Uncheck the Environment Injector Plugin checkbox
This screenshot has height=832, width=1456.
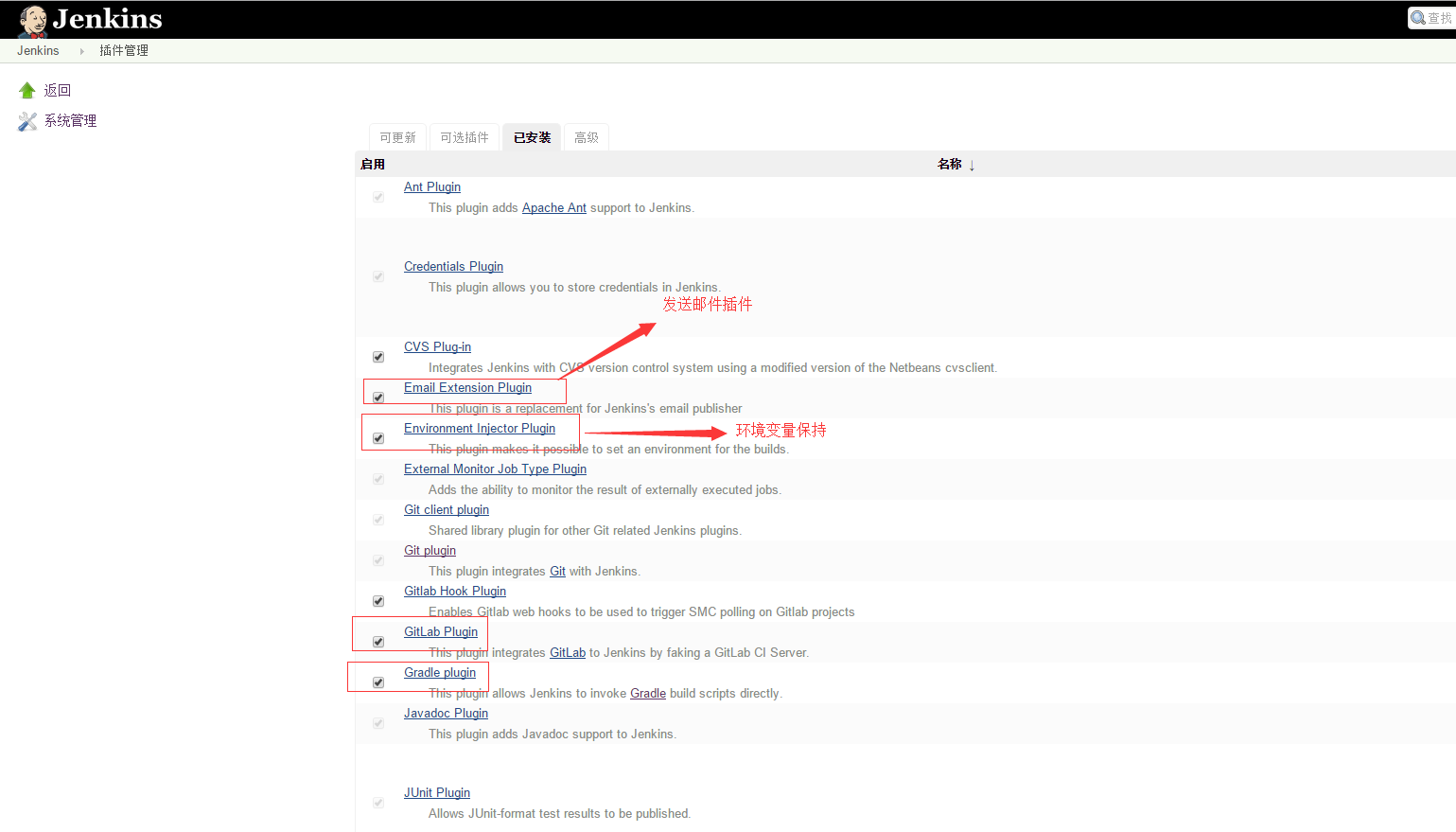(378, 438)
